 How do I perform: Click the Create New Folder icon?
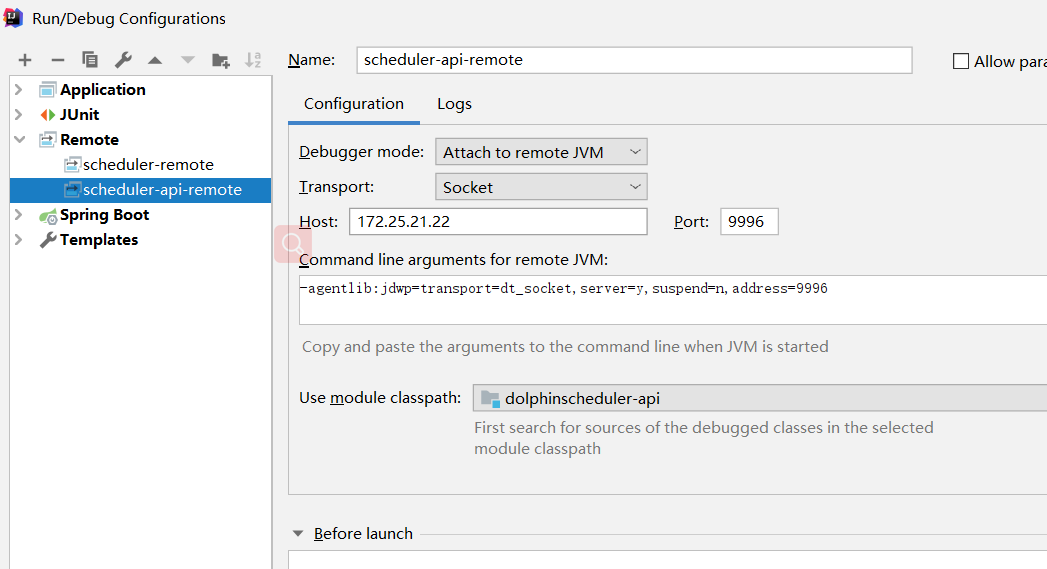pos(221,60)
